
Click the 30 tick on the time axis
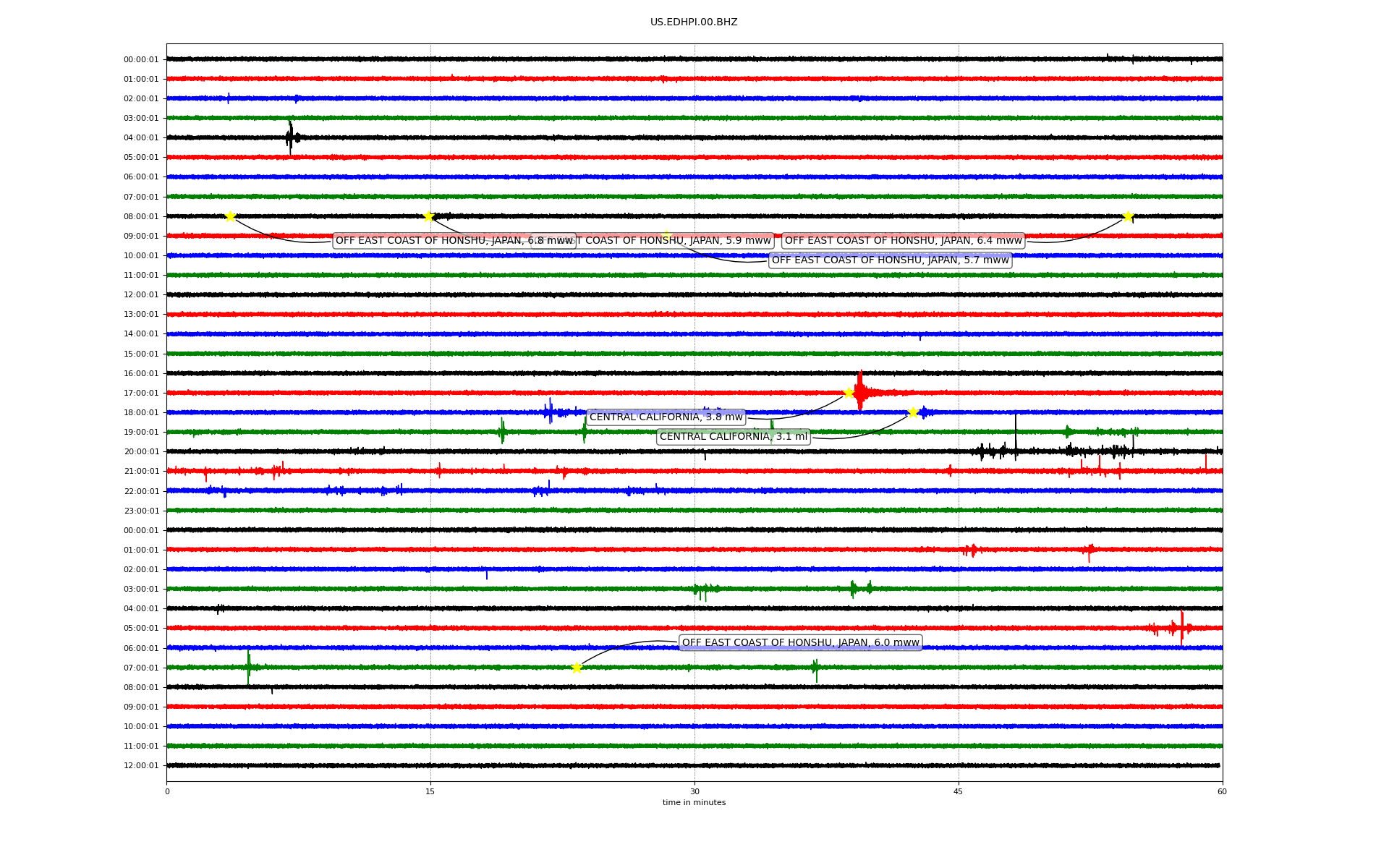694,792
